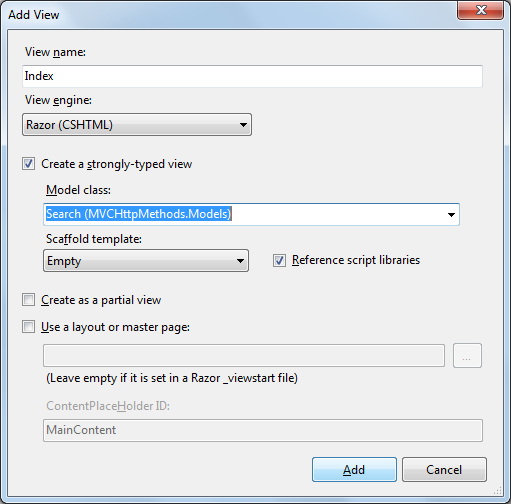
Task: Click the browse ellipsis button
Action: click(467, 356)
